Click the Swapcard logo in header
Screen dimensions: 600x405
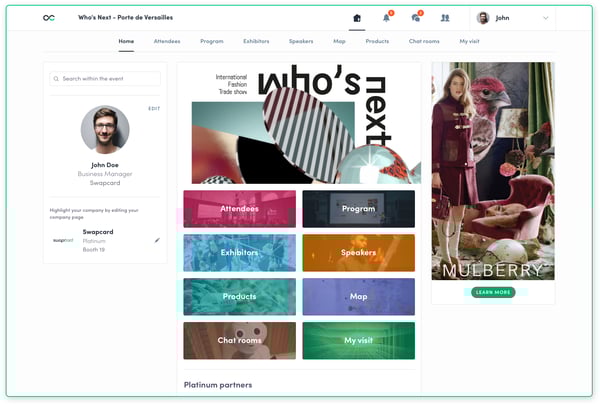click(x=49, y=18)
